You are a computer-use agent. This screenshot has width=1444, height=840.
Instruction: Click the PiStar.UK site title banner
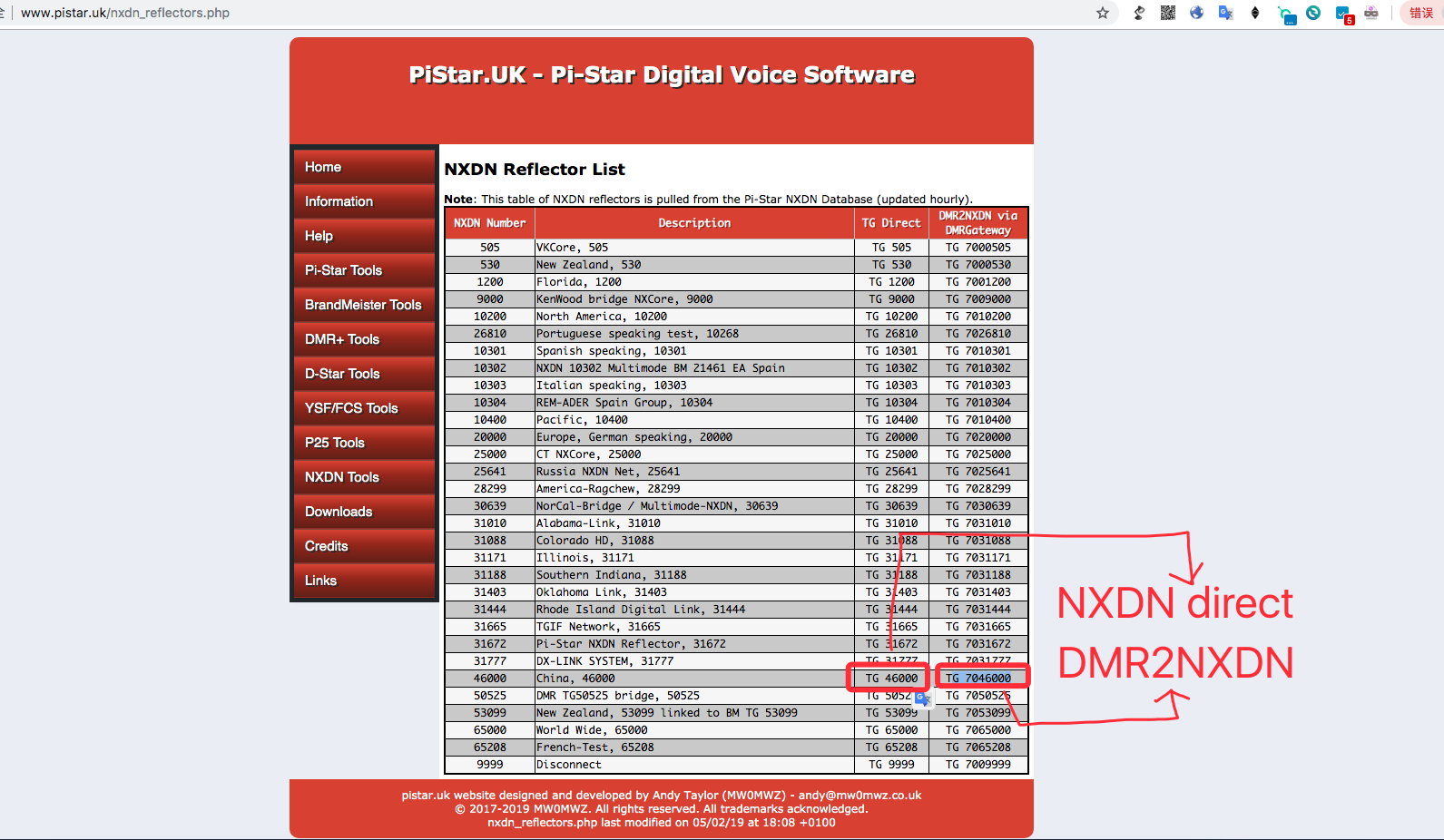662,74
